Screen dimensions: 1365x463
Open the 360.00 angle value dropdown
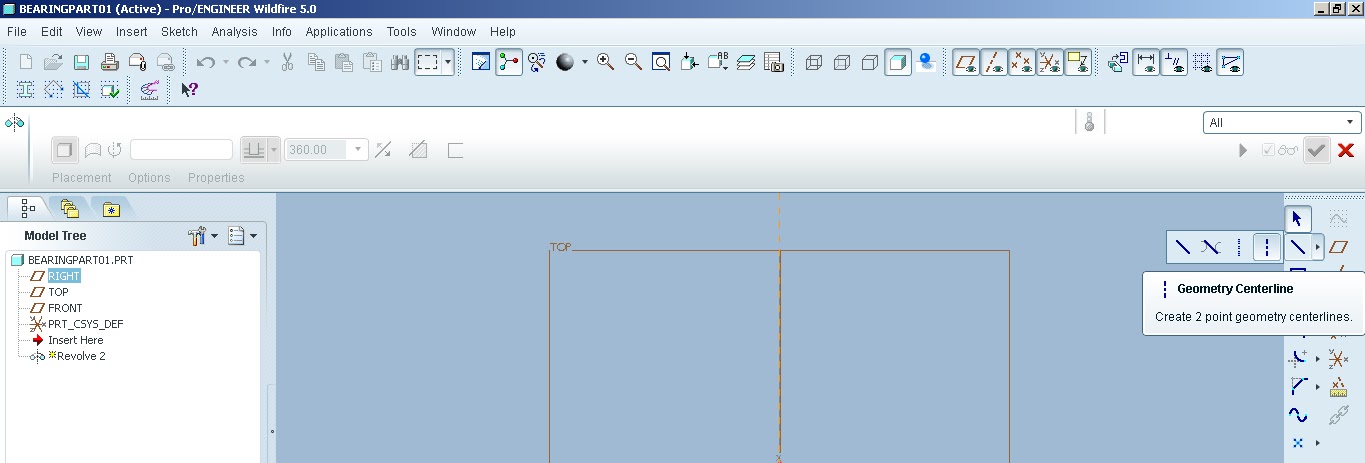click(359, 150)
